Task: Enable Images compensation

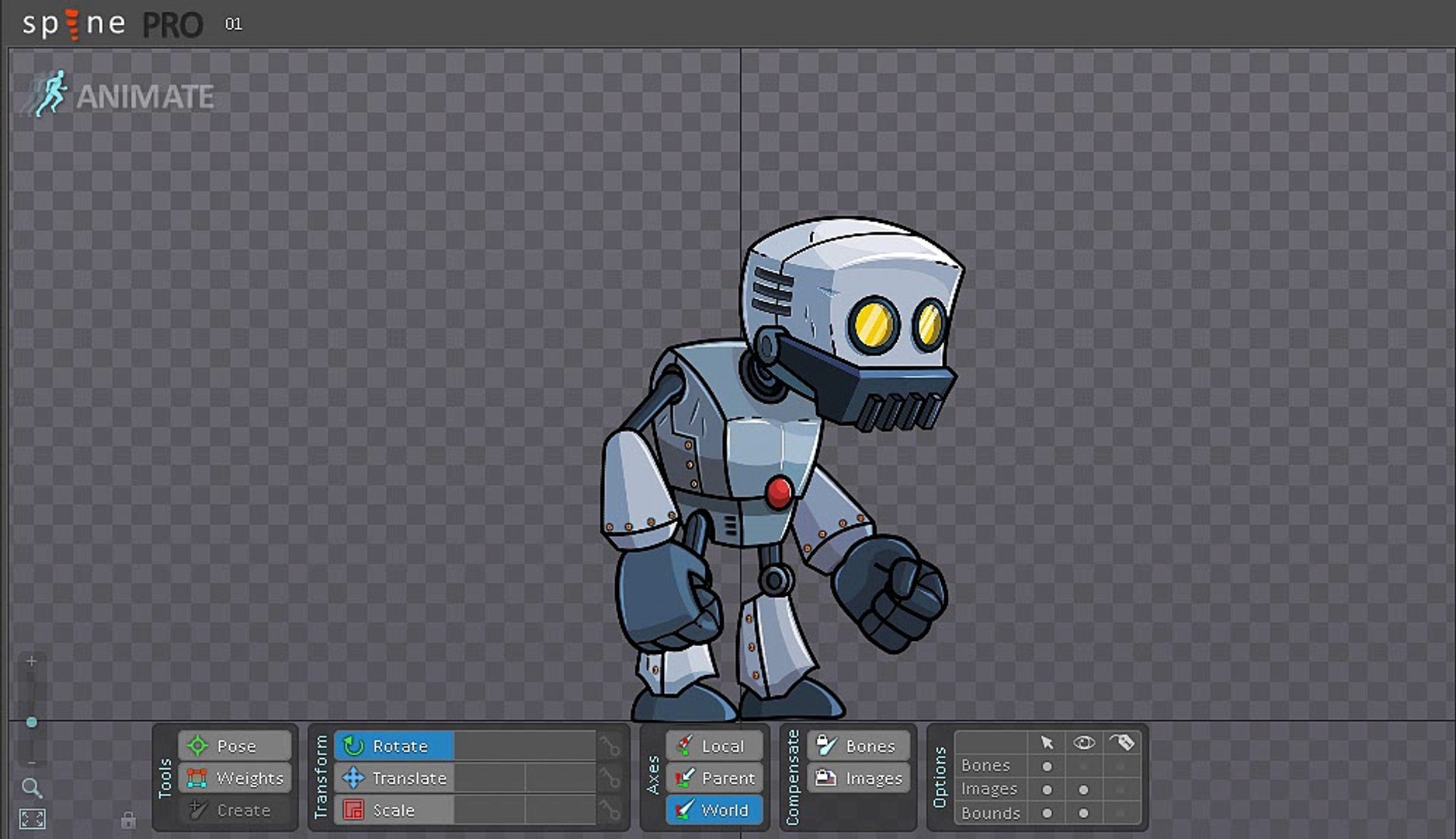Action: (858, 778)
